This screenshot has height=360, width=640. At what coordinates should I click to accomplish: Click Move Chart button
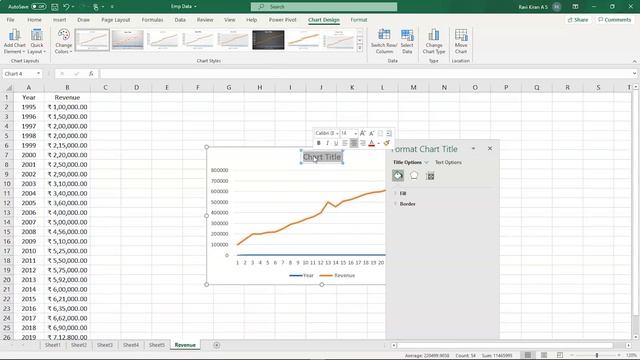[x=461, y=41]
